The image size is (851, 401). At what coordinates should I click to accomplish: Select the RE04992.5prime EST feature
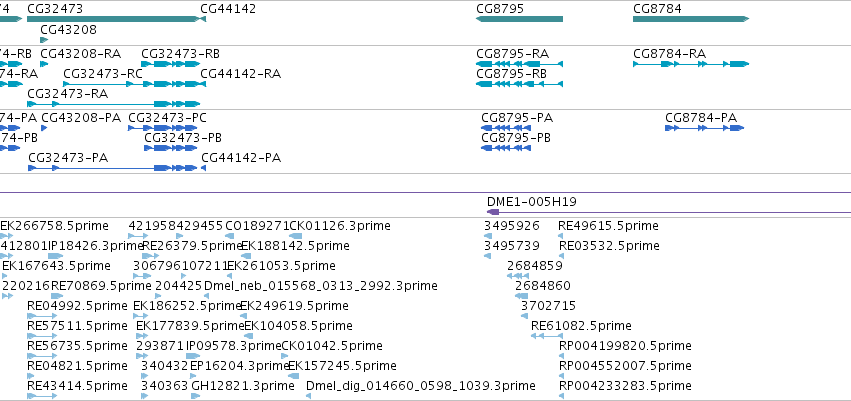pos(42,316)
